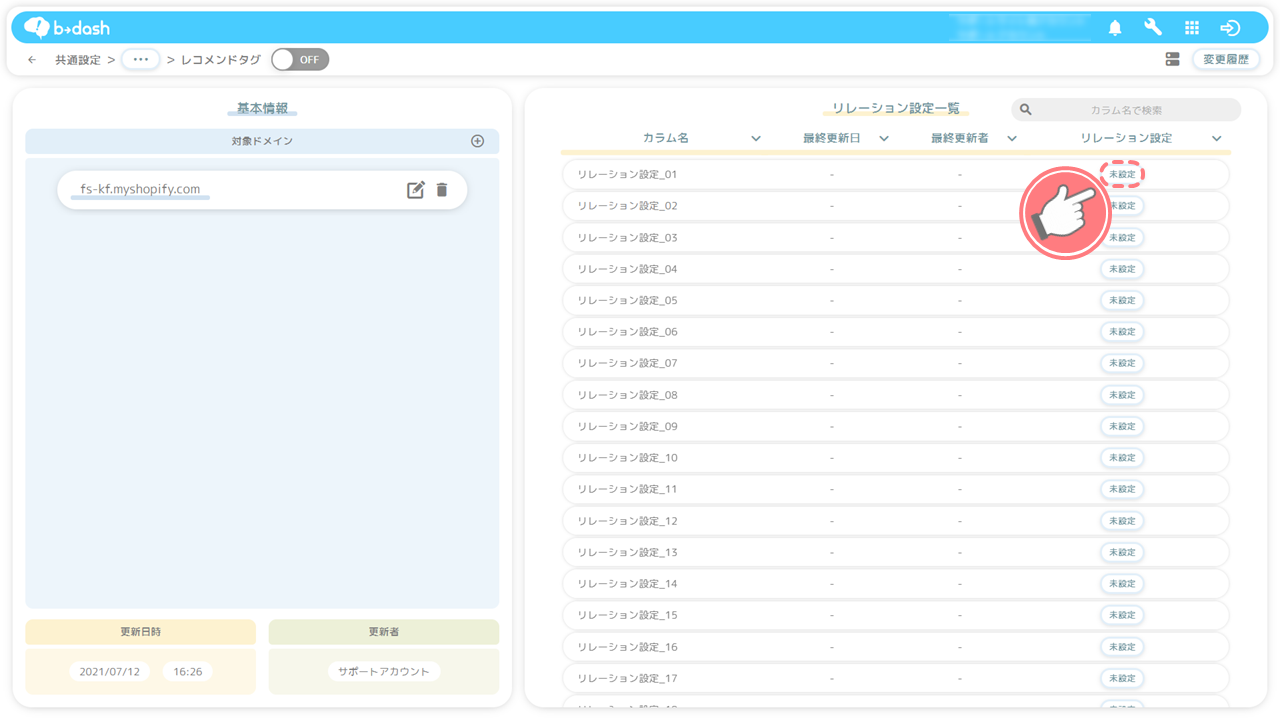1280x720 pixels.
Task: Click in the カラム名で検索 search field
Action: point(1126,110)
